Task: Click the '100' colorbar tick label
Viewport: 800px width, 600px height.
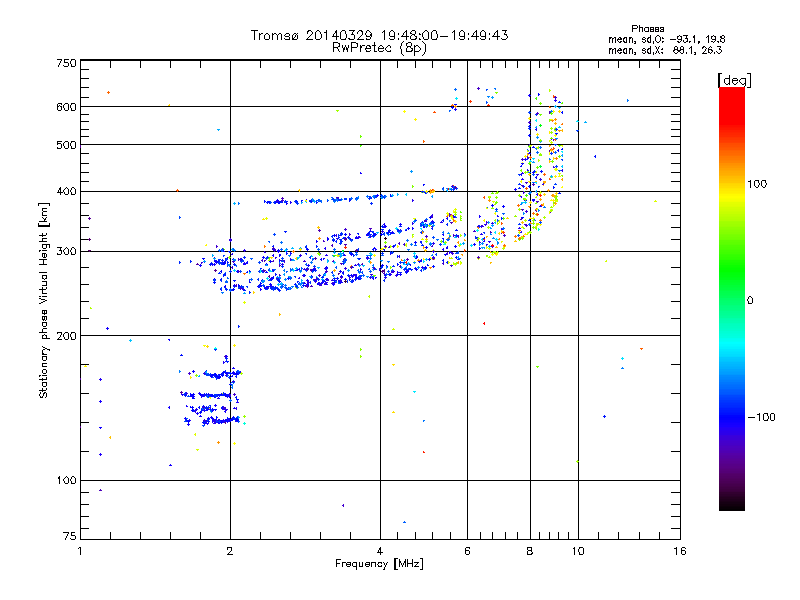Action: tap(757, 184)
